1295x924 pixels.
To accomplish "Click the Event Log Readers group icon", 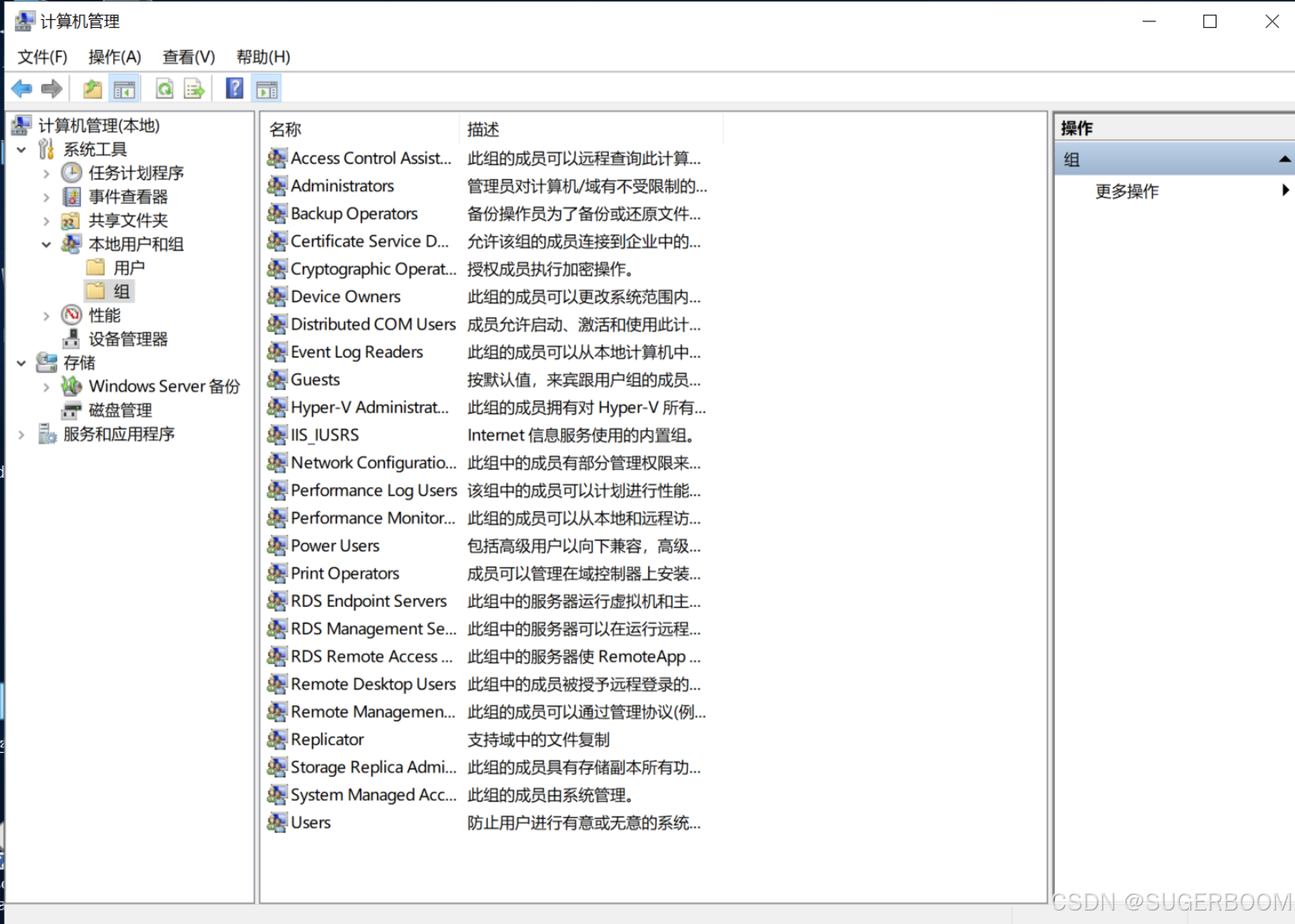I will (277, 352).
